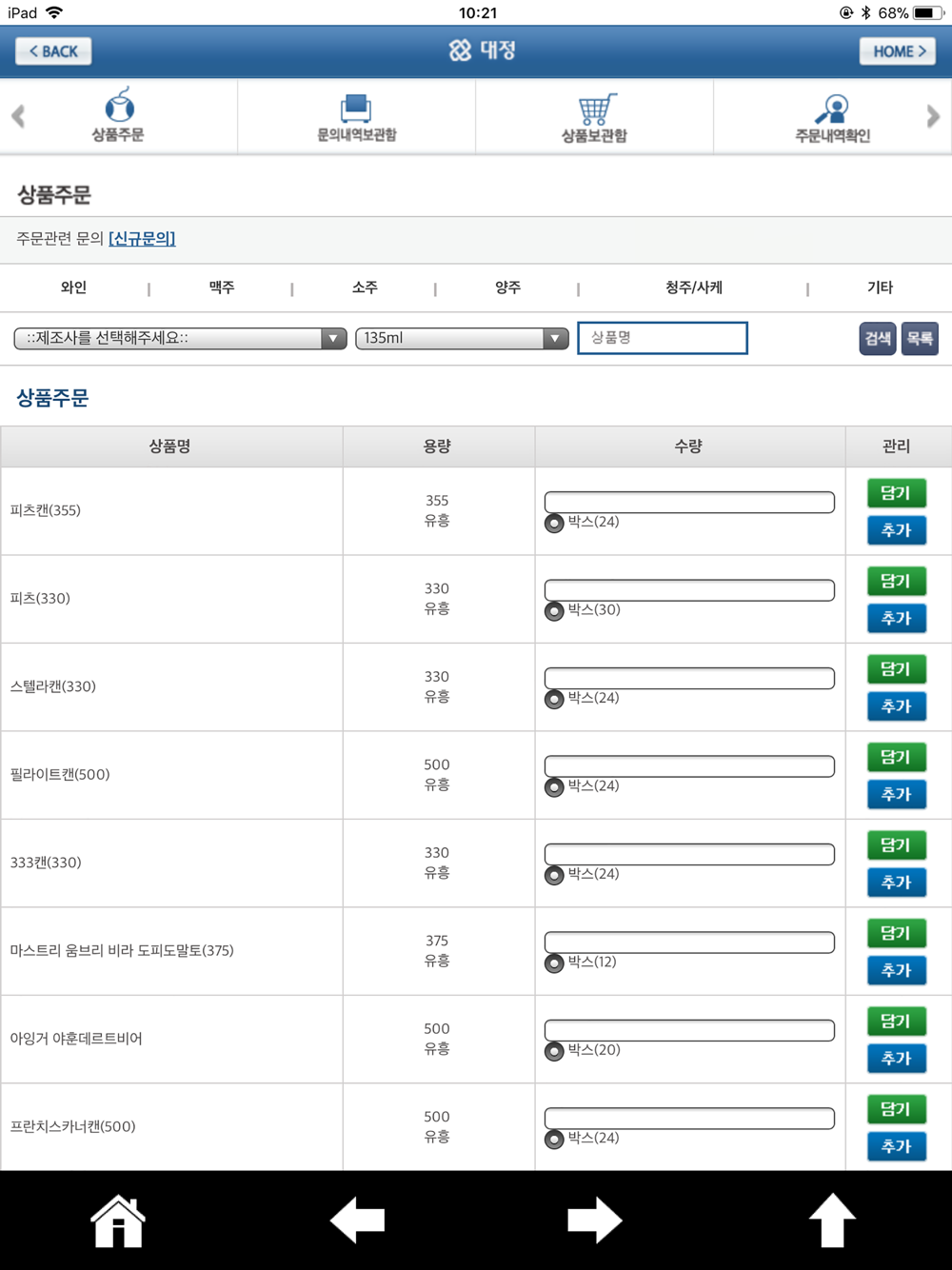Screen dimensions: 952x1270
Task: Select the 박스(30) radio for 피츠(330)
Action: [554, 611]
